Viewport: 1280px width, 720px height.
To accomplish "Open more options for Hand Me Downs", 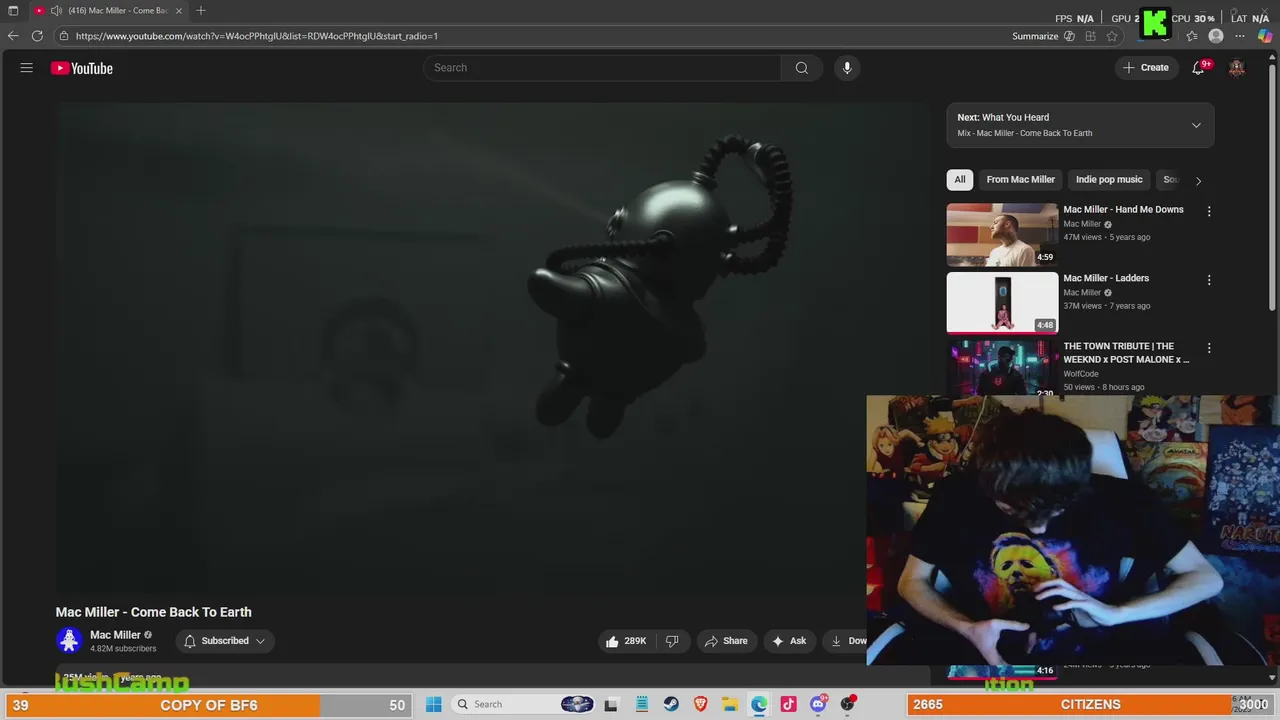I will (x=1209, y=211).
